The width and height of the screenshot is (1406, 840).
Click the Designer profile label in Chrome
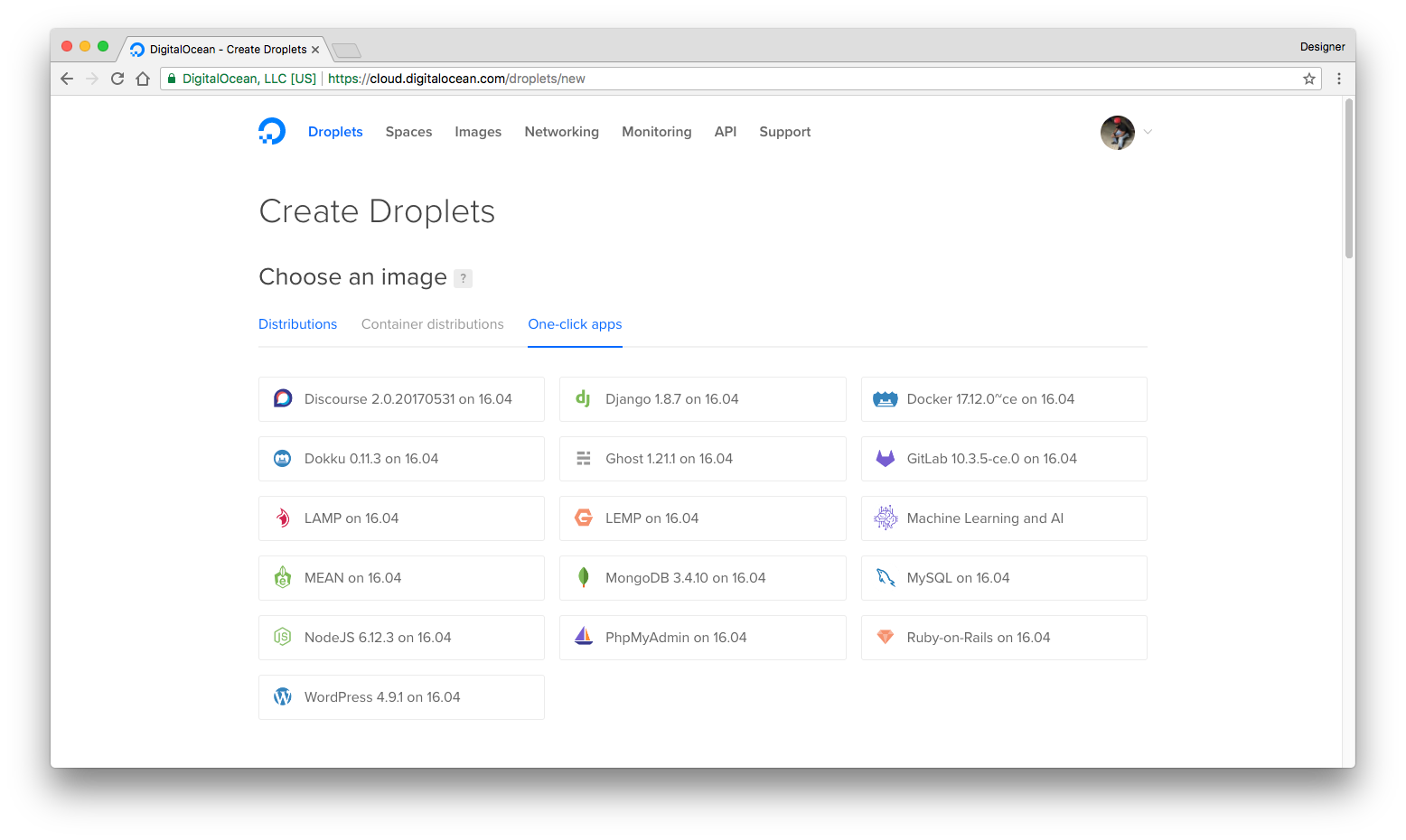(1322, 47)
